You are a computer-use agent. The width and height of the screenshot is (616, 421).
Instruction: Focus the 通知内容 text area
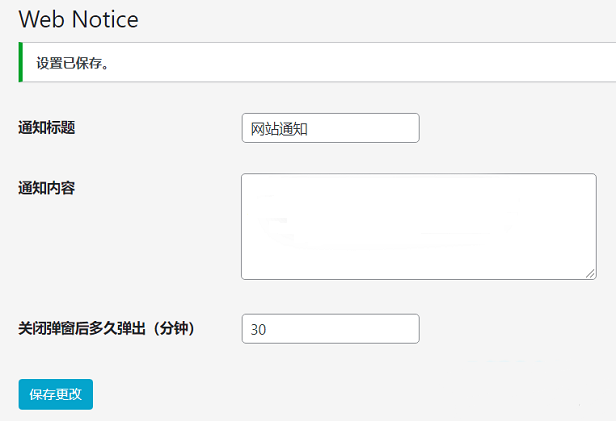(x=418, y=226)
